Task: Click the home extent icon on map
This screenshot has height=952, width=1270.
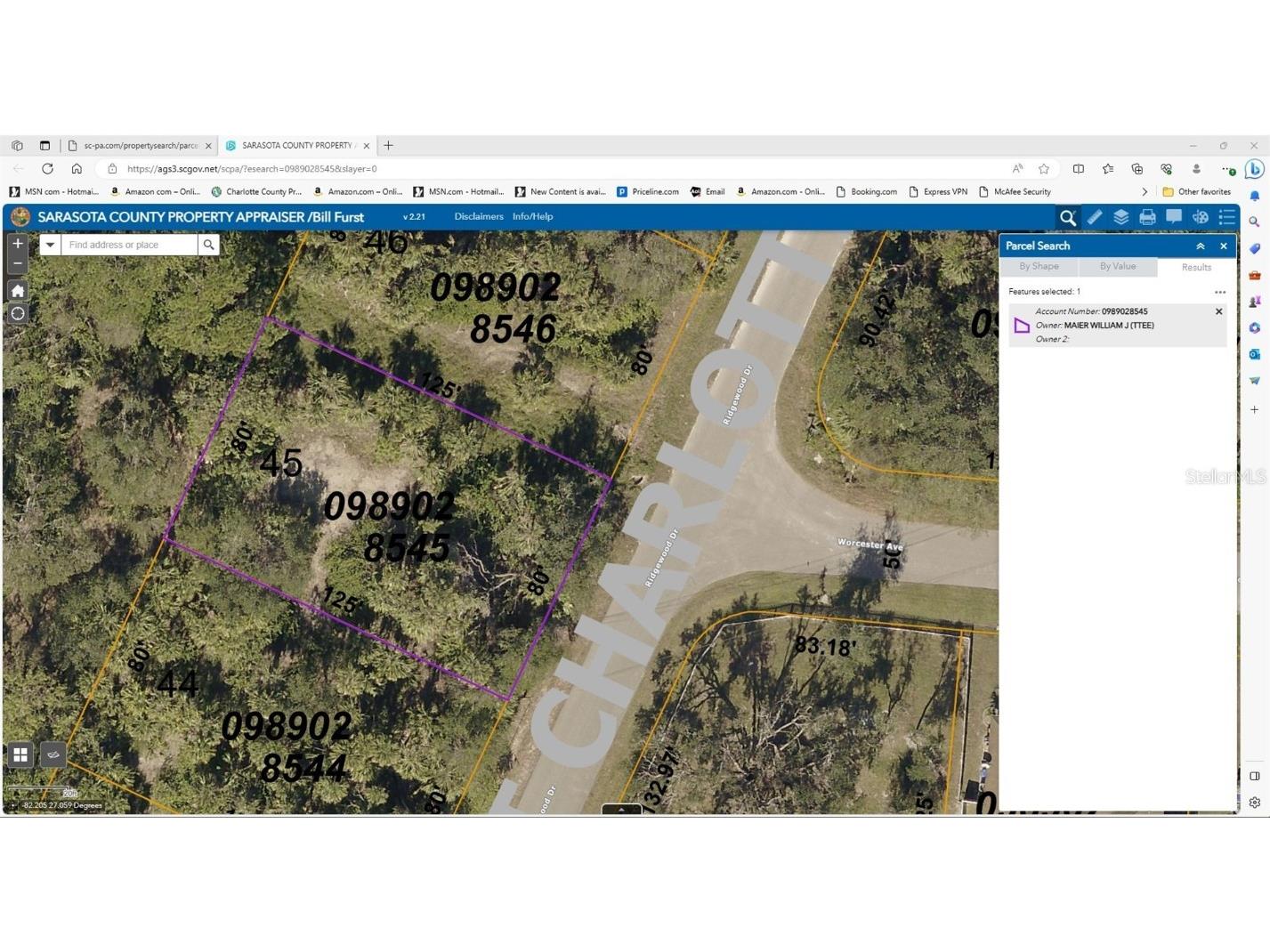Action: pyautogui.click(x=17, y=290)
